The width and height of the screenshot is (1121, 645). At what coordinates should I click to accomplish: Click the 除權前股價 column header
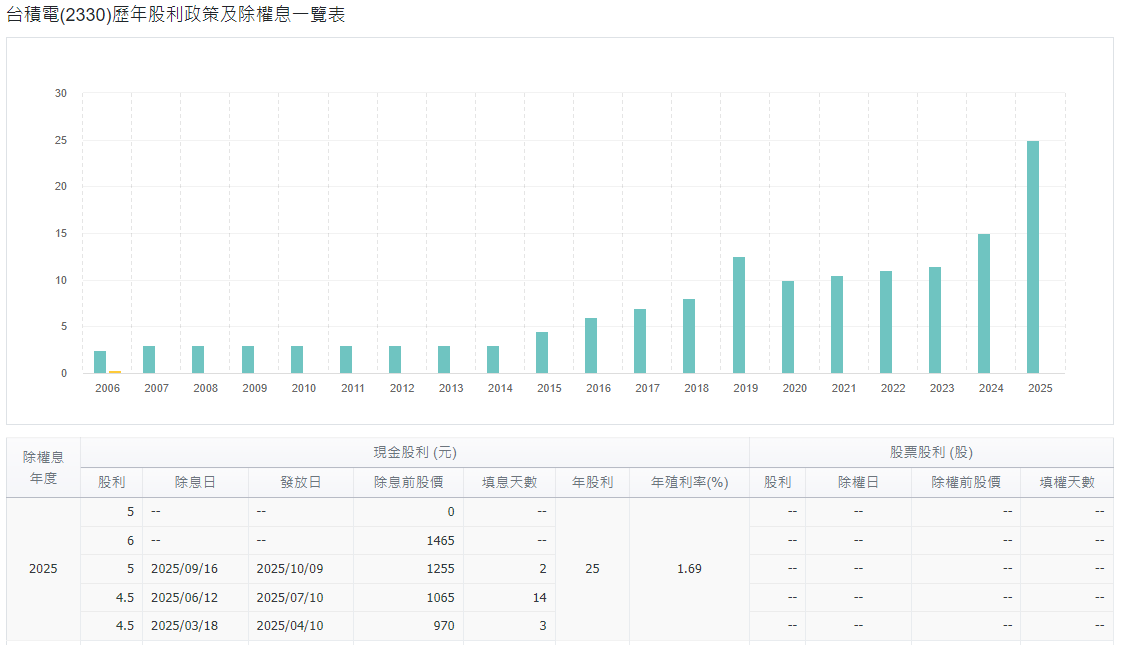point(965,482)
